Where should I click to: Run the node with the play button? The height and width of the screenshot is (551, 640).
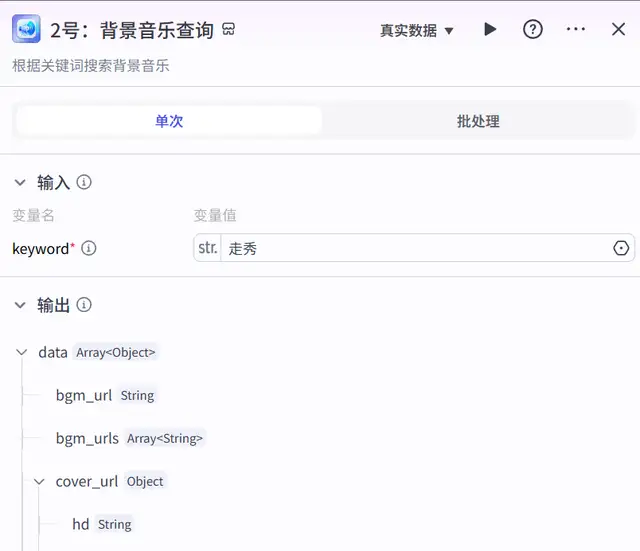click(x=490, y=29)
